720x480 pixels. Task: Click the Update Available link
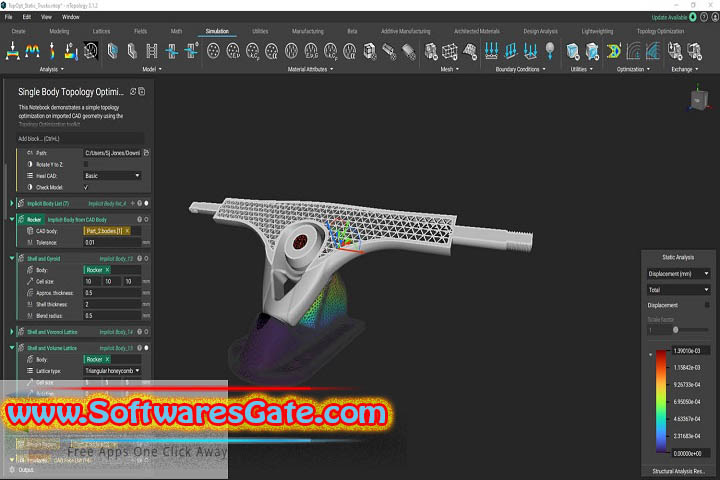(669, 17)
